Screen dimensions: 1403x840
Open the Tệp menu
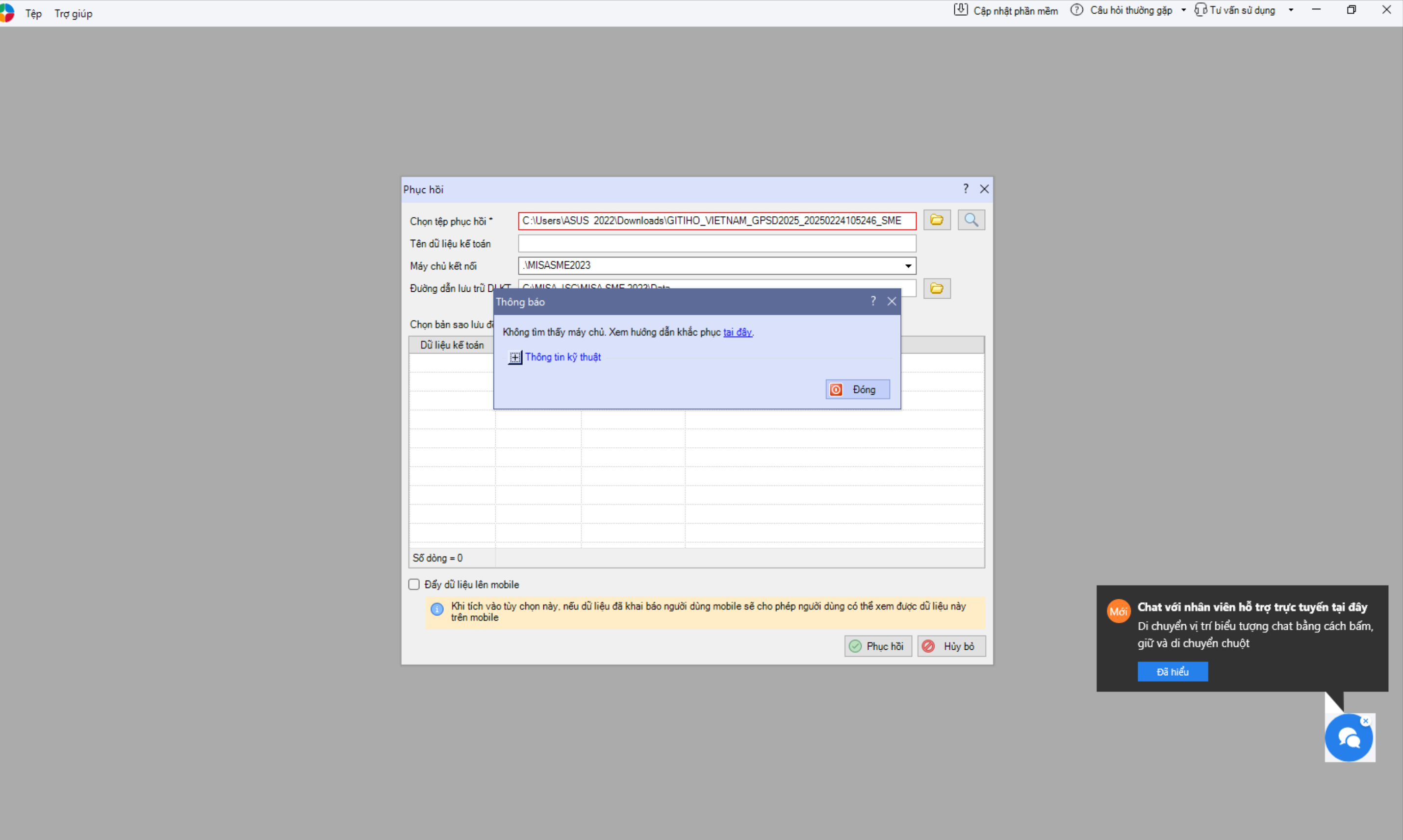click(x=33, y=14)
